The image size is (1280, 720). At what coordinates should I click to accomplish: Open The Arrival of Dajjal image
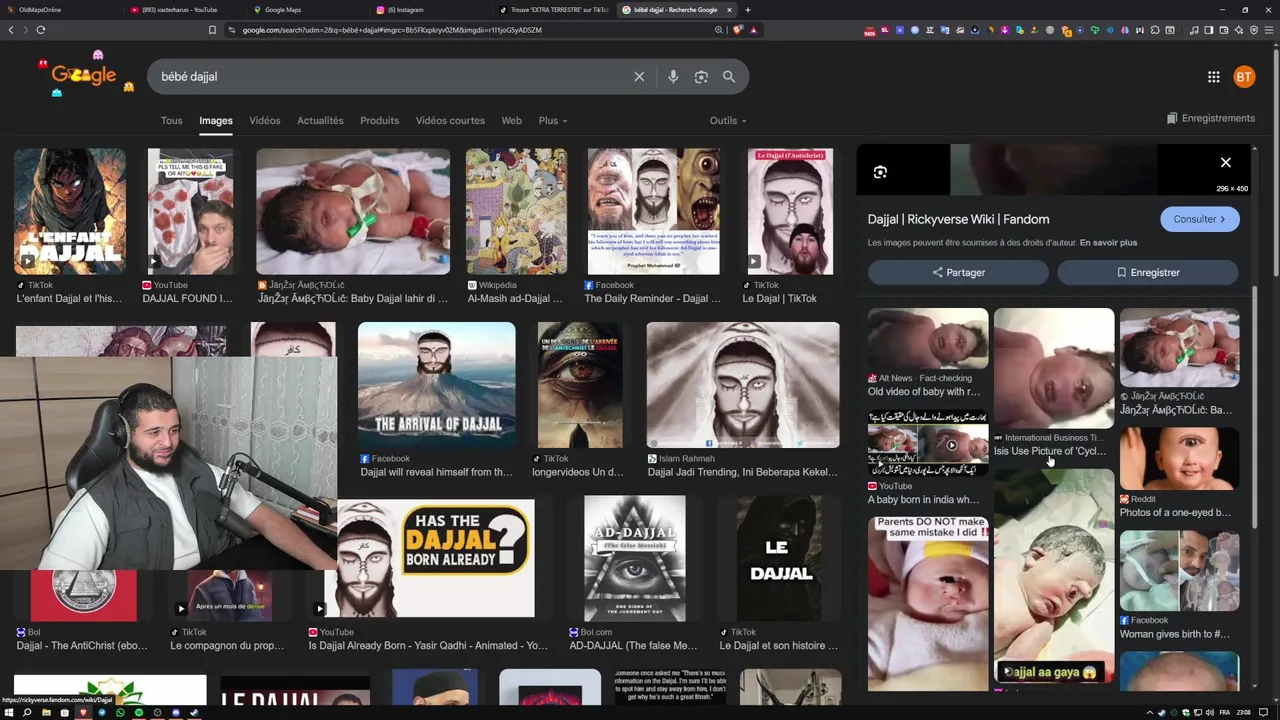(x=437, y=385)
